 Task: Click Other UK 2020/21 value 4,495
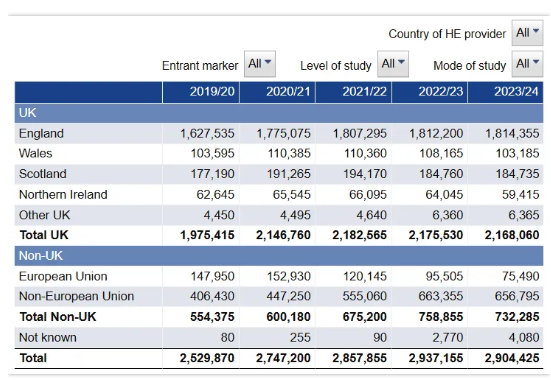coord(295,215)
